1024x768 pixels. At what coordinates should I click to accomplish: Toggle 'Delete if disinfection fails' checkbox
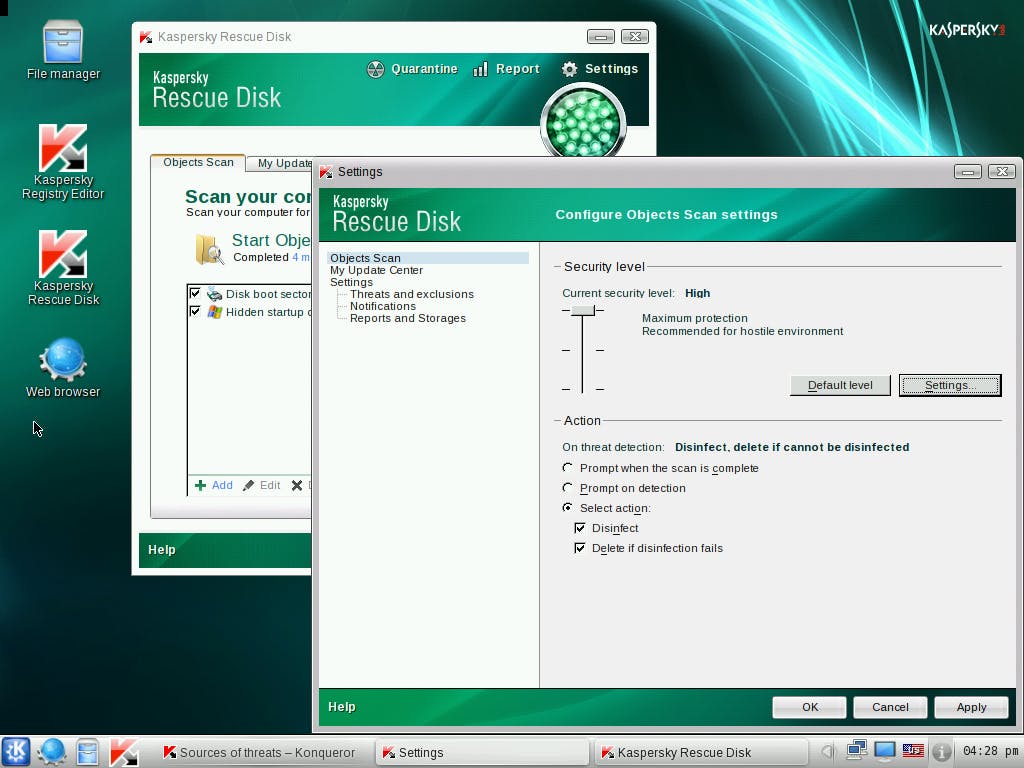(580, 548)
